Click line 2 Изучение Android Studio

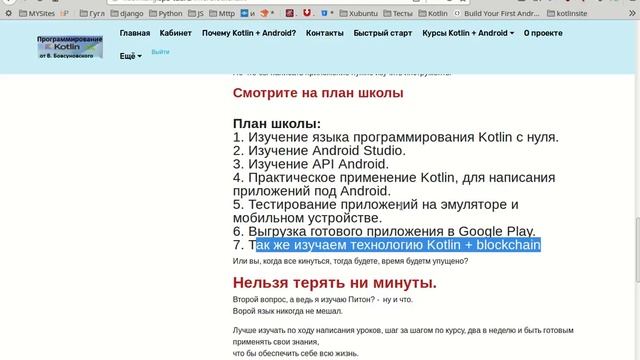tap(319, 151)
